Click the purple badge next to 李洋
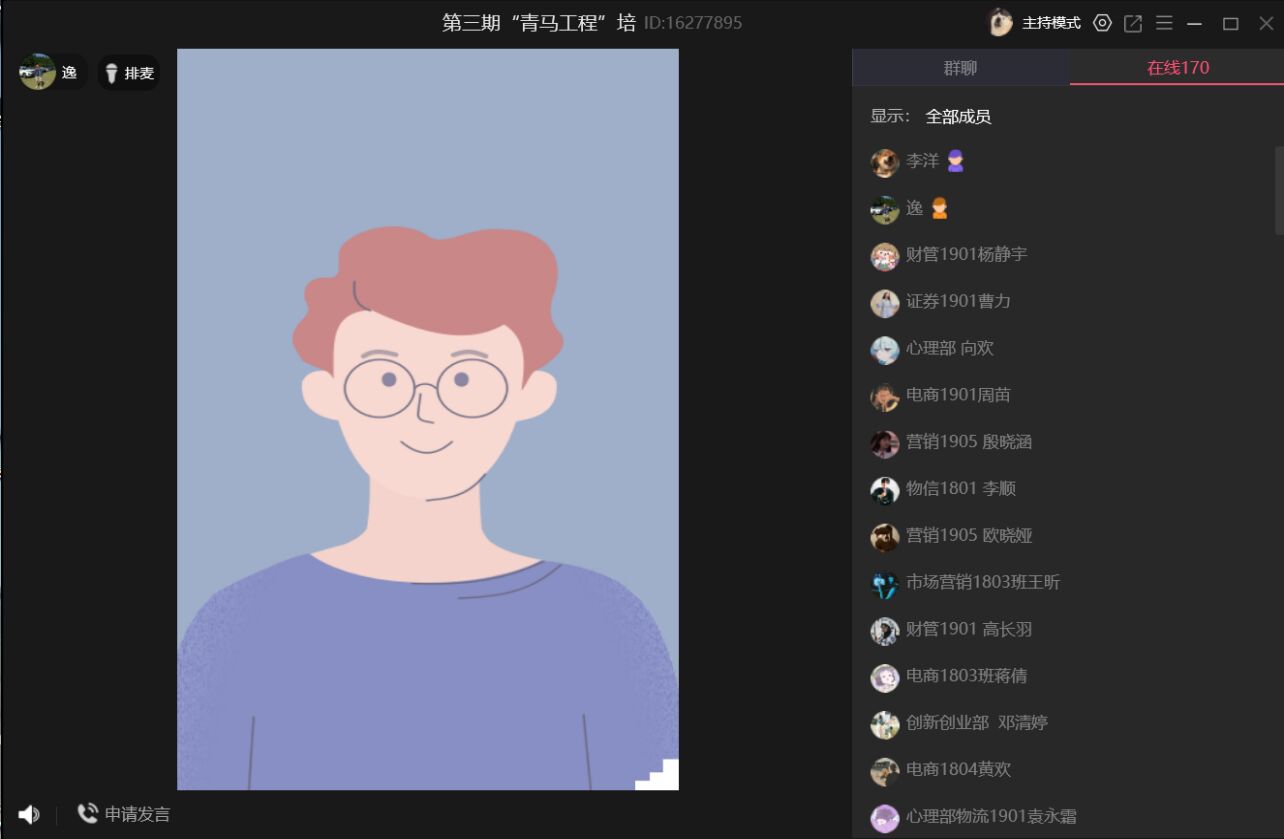Image resolution: width=1284 pixels, height=839 pixels. [955, 161]
